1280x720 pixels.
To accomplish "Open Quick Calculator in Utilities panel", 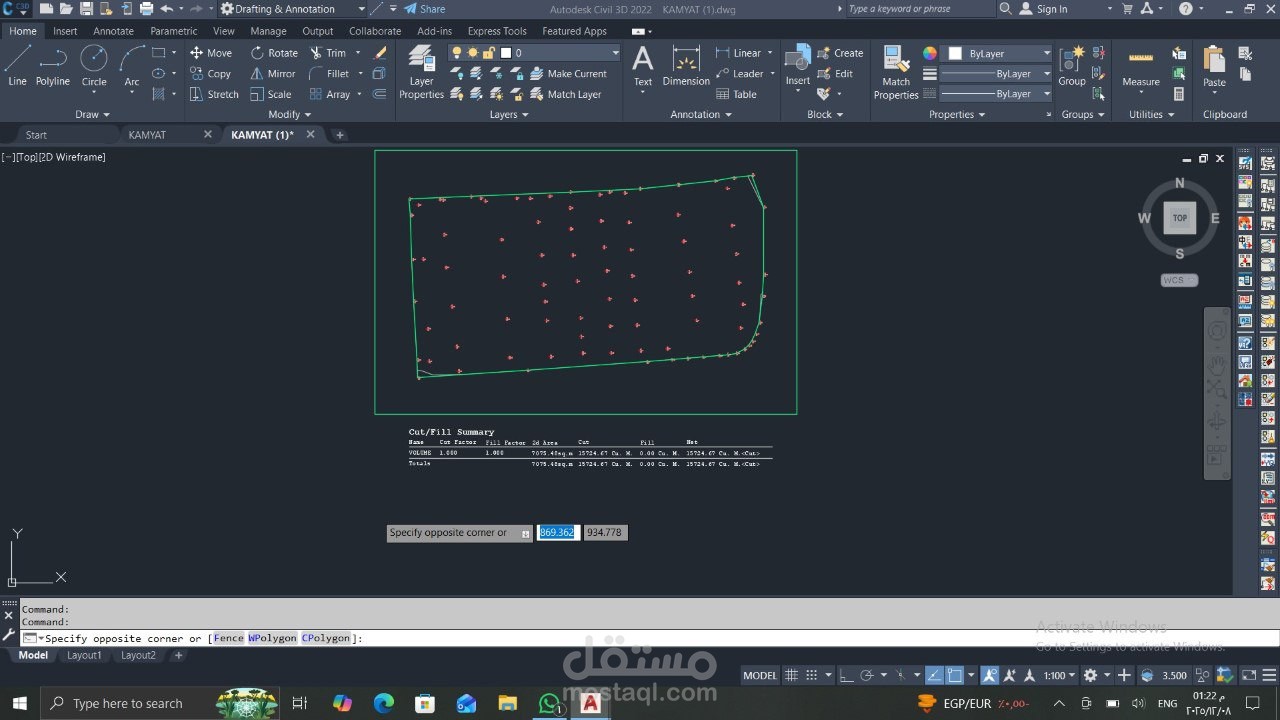I will pos(1179,94).
